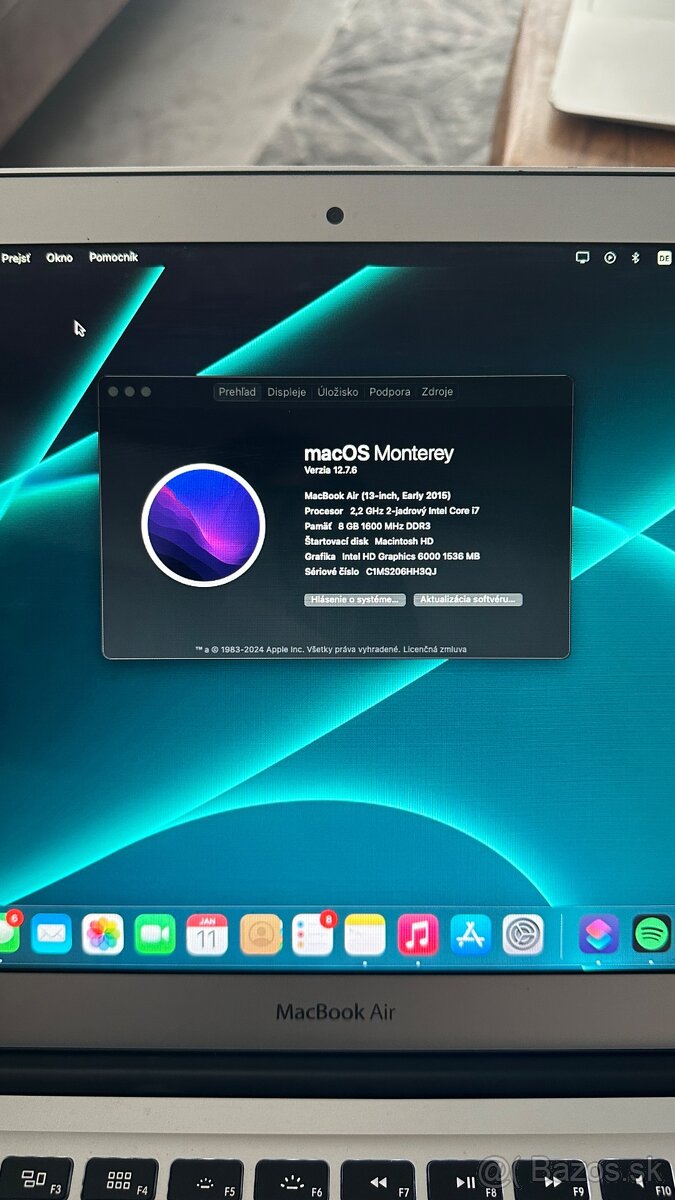Open System Preferences from the dock

coord(523,934)
